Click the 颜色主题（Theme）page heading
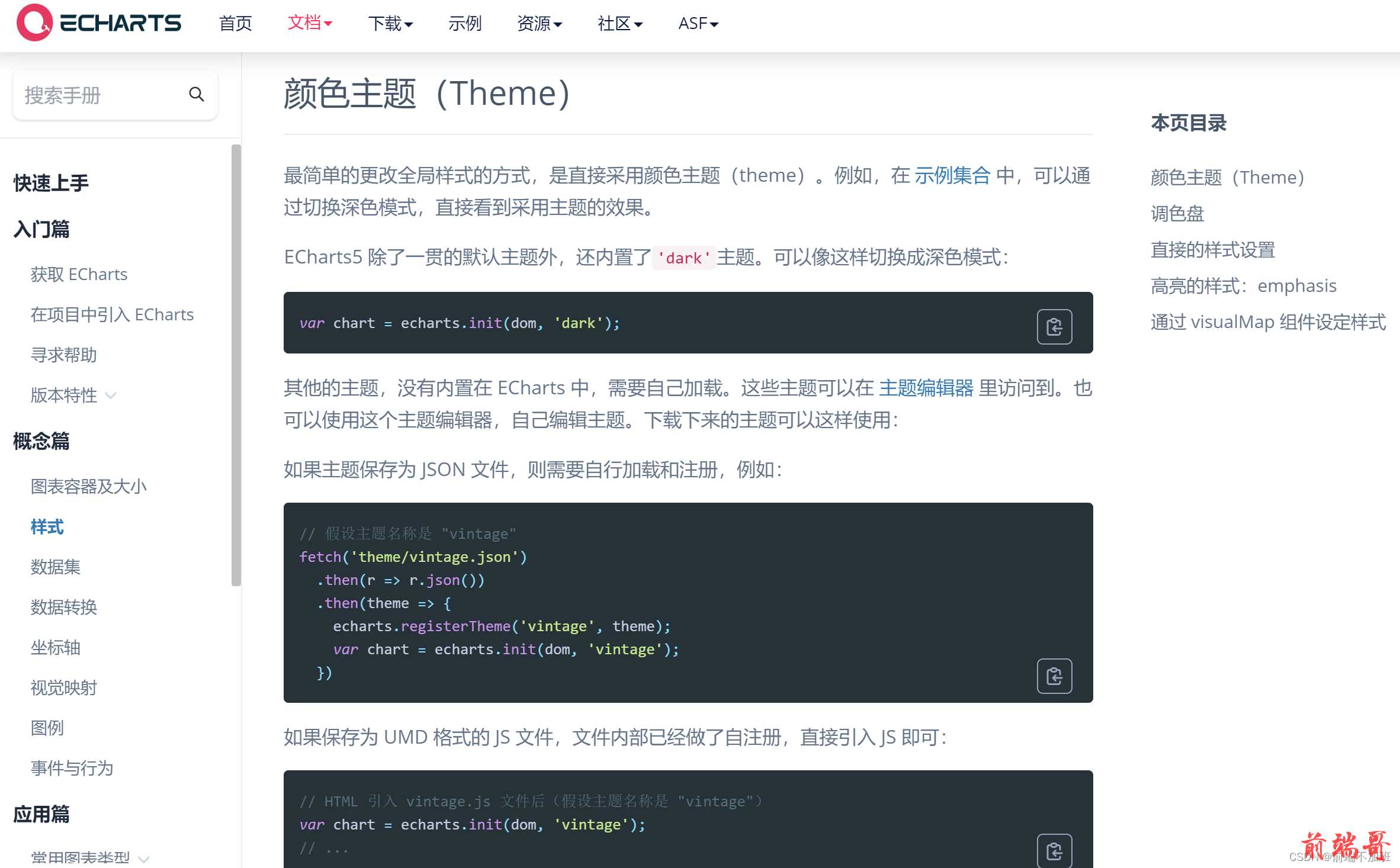1400x868 pixels. click(x=427, y=94)
